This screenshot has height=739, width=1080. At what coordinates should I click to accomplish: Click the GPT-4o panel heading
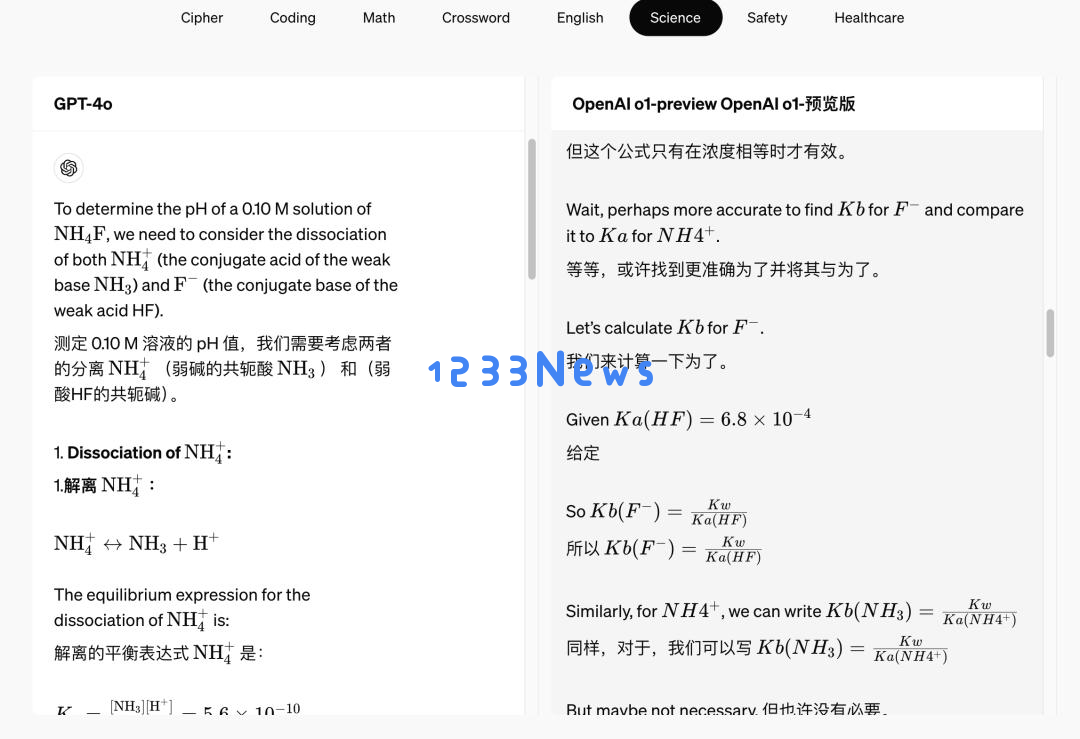pyautogui.click(x=83, y=104)
